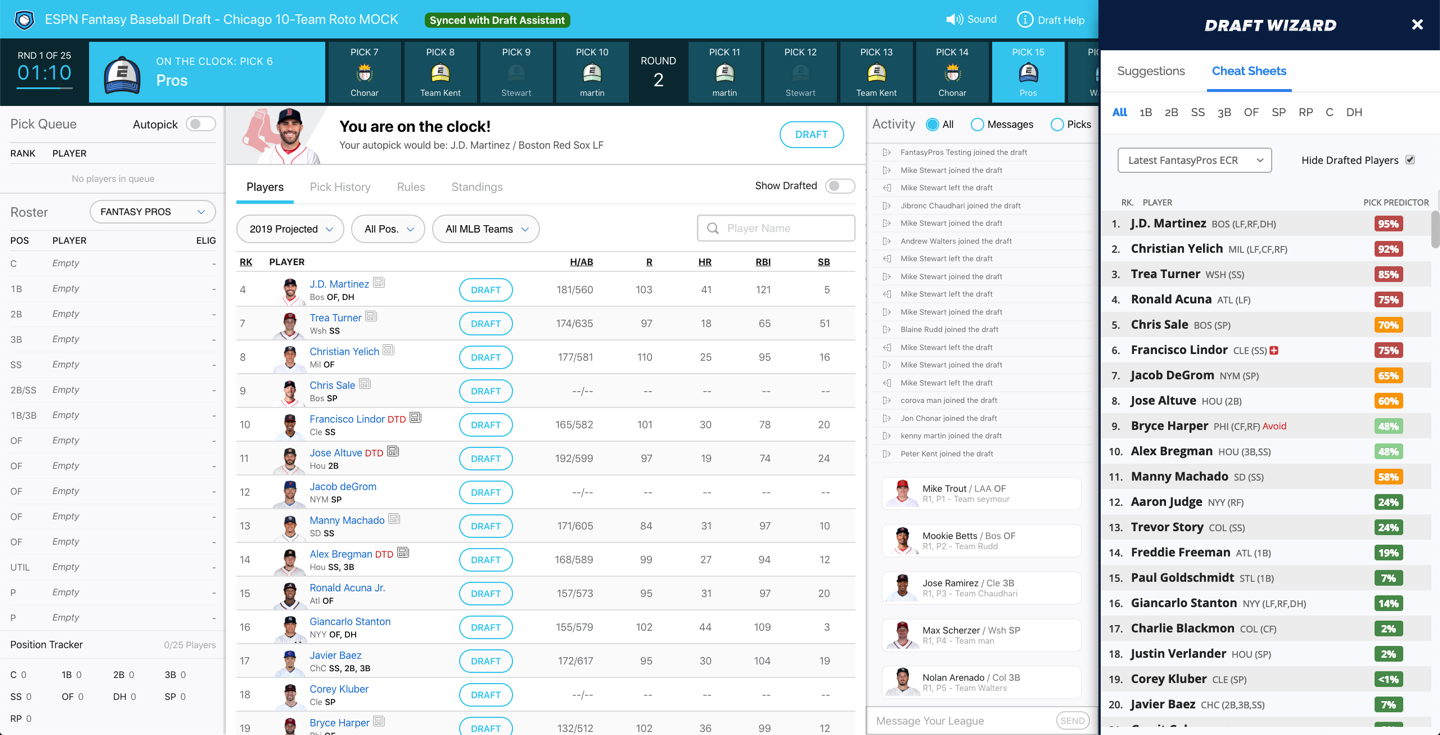The height and width of the screenshot is (735, 1440).
Task: Switch to the Pick History tab
Action: coord(340,187)
